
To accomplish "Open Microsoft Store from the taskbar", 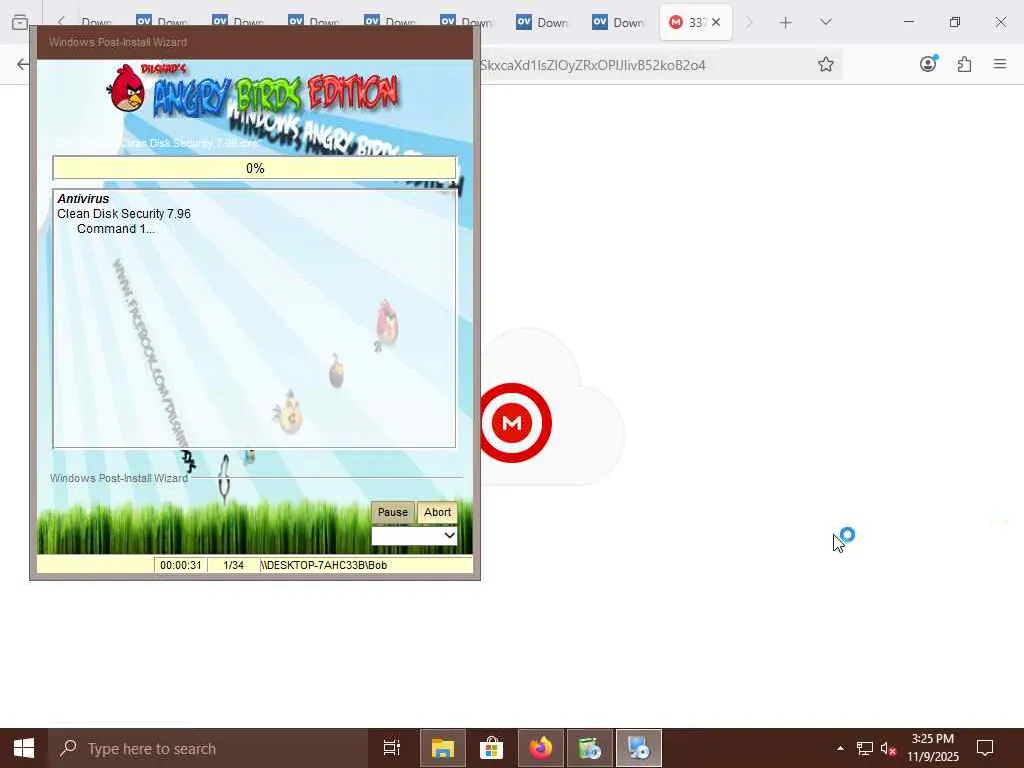I will coord(492,748).
